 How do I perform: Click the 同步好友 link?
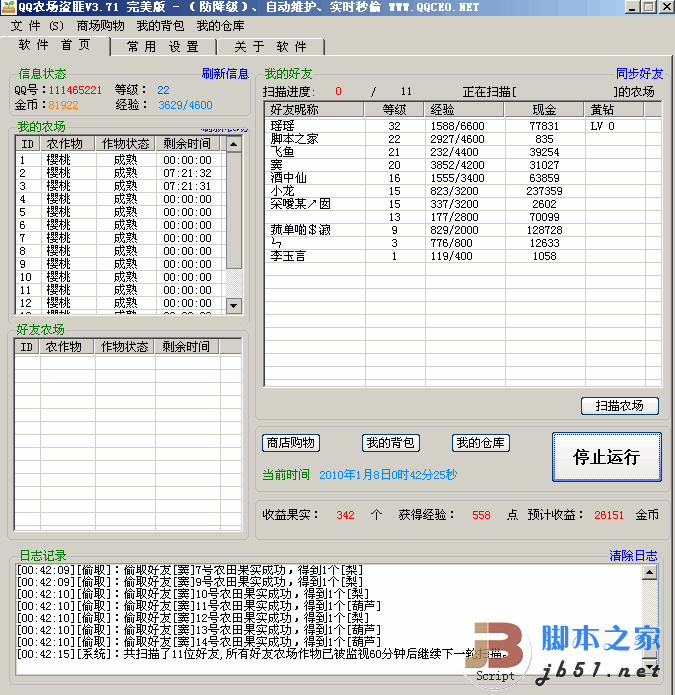click(x=639, y=73)
